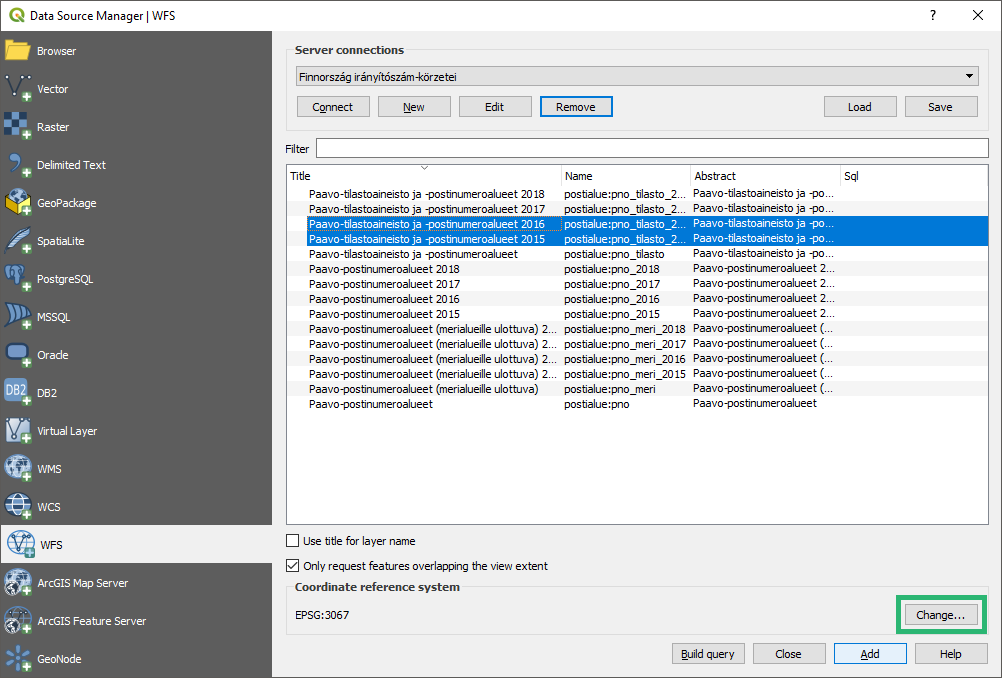1002x678 pixels.
Task: Select the postialue:pno_meri_2017 name cell
Action: 624,344
